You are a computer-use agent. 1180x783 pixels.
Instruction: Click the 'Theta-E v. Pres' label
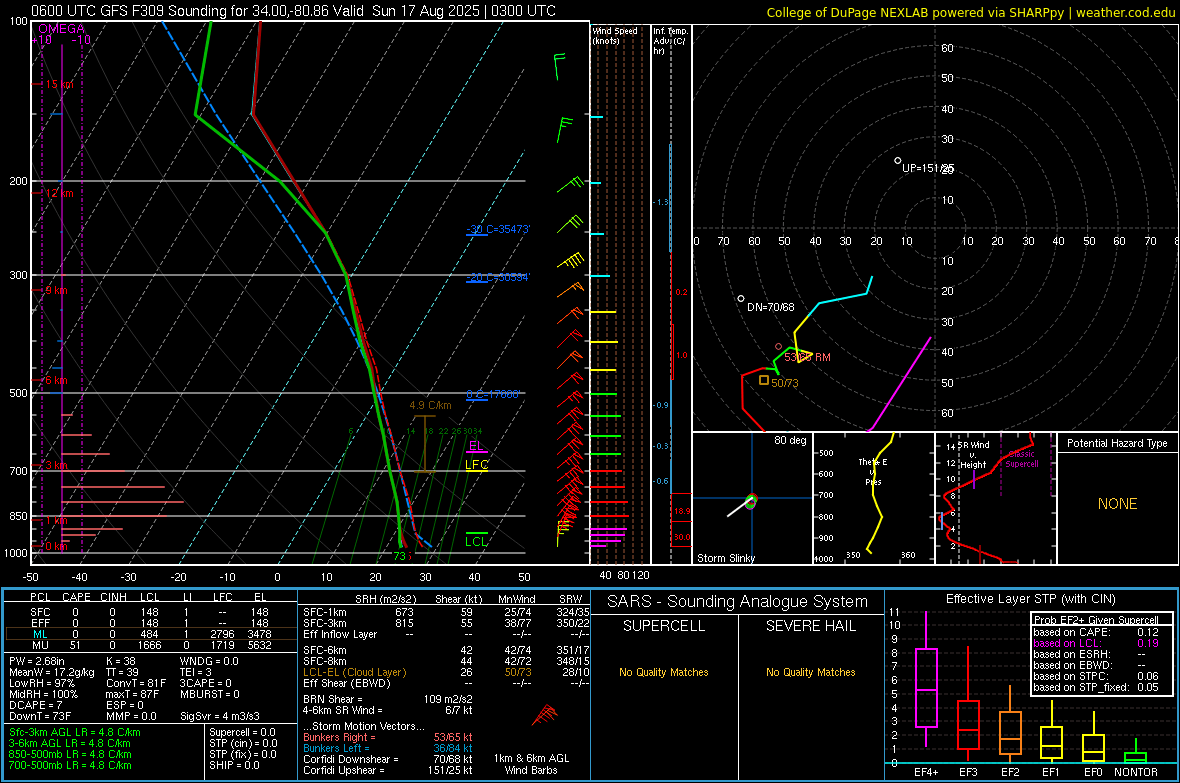pos(873,472)
